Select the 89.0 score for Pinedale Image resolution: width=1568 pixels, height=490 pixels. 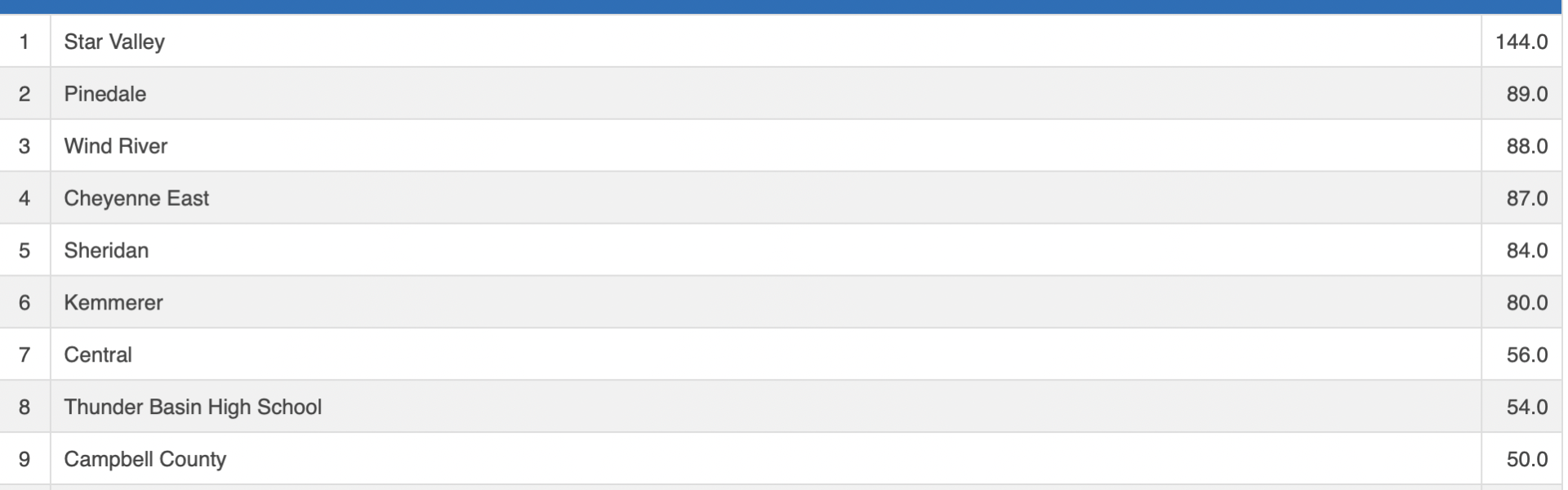[x=1526, y=94]
